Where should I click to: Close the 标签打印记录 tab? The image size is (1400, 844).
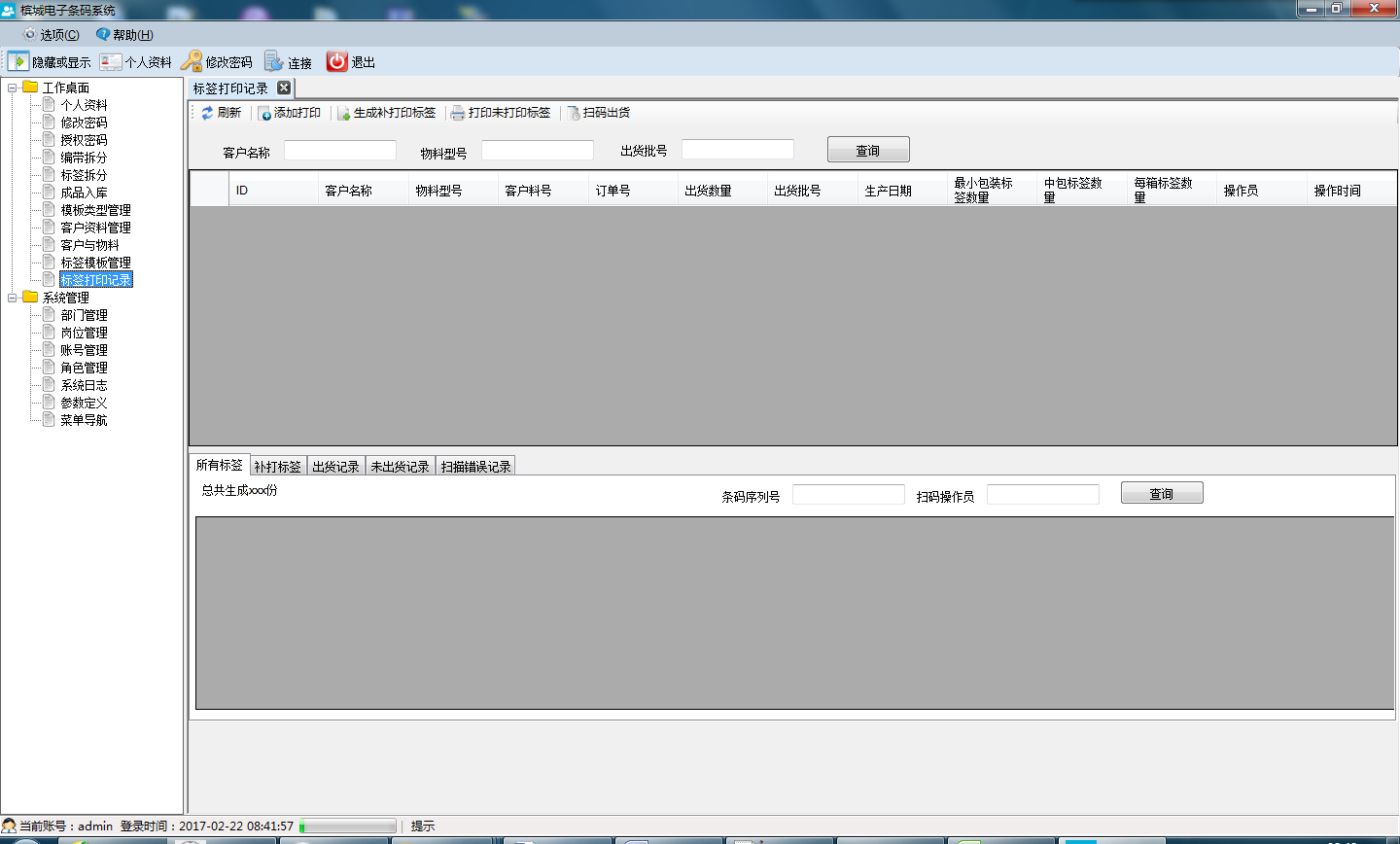284,88
